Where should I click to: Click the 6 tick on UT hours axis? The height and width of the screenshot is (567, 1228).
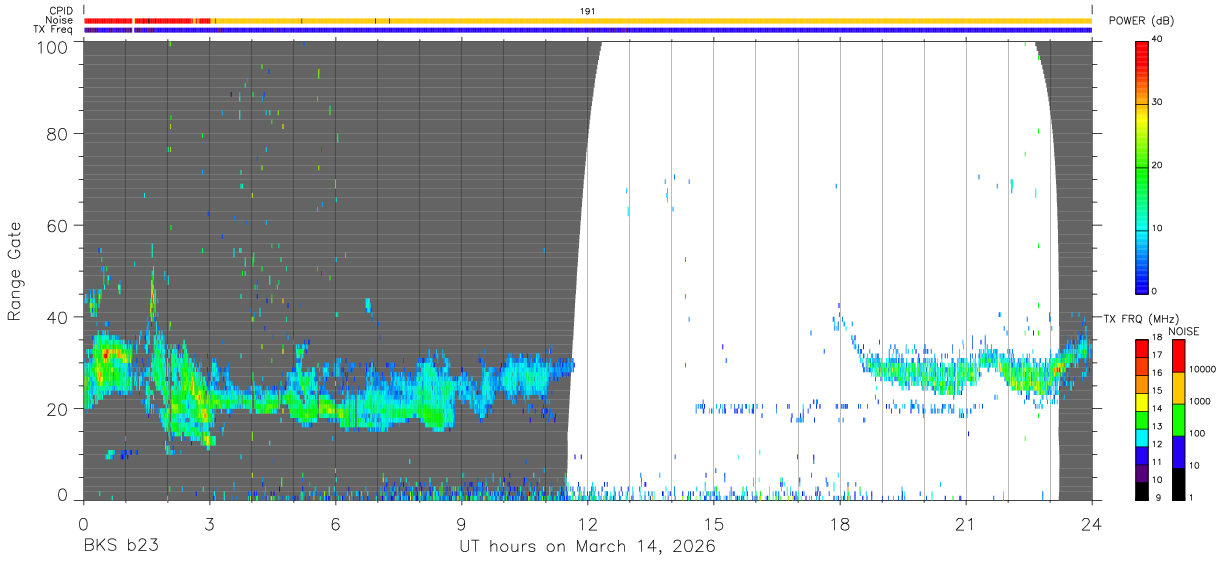[336, 523]
